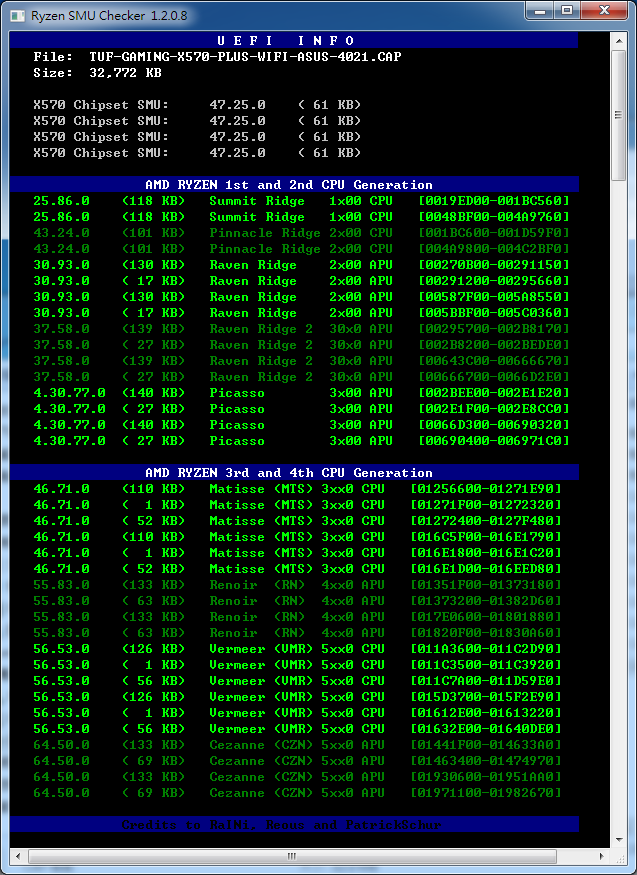Click the Cezanne row with address 01971100-01982670

[x=297, y=793]
